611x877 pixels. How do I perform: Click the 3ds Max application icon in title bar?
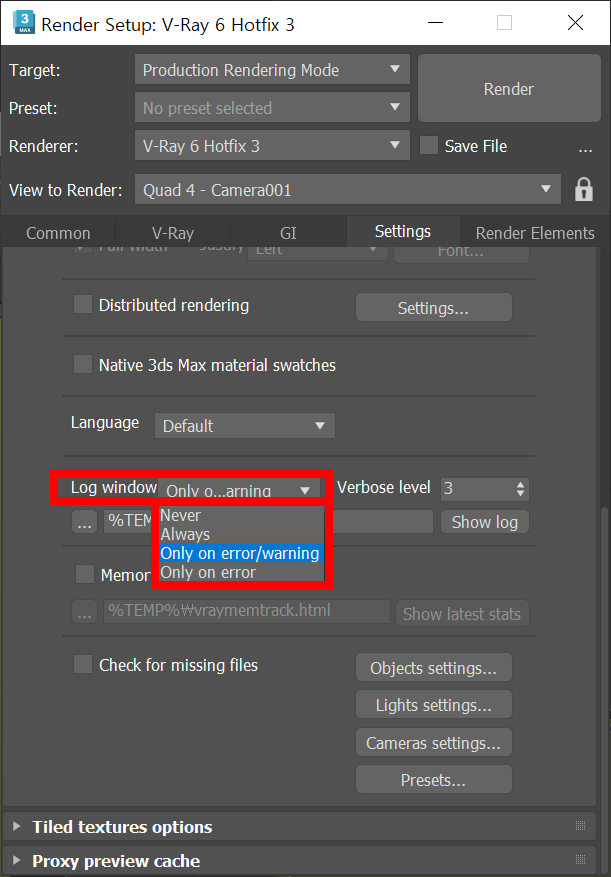pyautogui.click(x=22, y=23)
